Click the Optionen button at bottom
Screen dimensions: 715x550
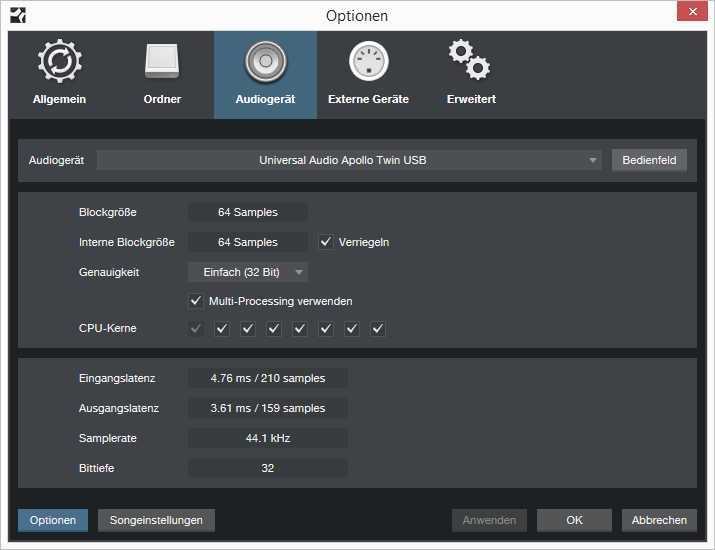[53, 520]
